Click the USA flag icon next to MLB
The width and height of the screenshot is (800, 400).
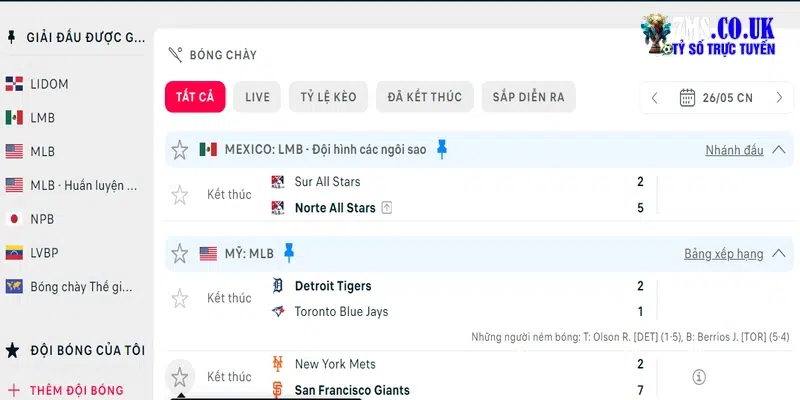coord(14,152)
